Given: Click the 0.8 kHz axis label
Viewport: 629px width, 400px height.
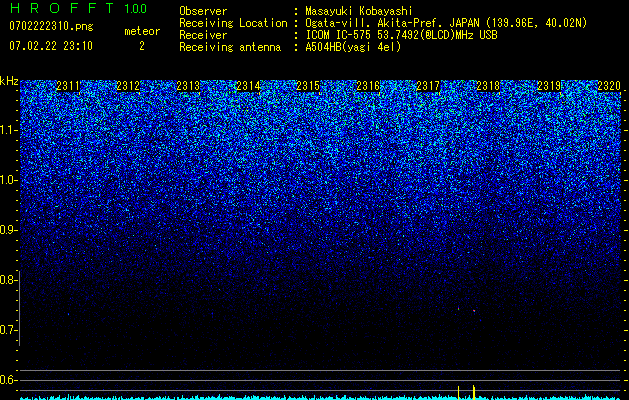Looking at the screenshot, I should (9, 280).
